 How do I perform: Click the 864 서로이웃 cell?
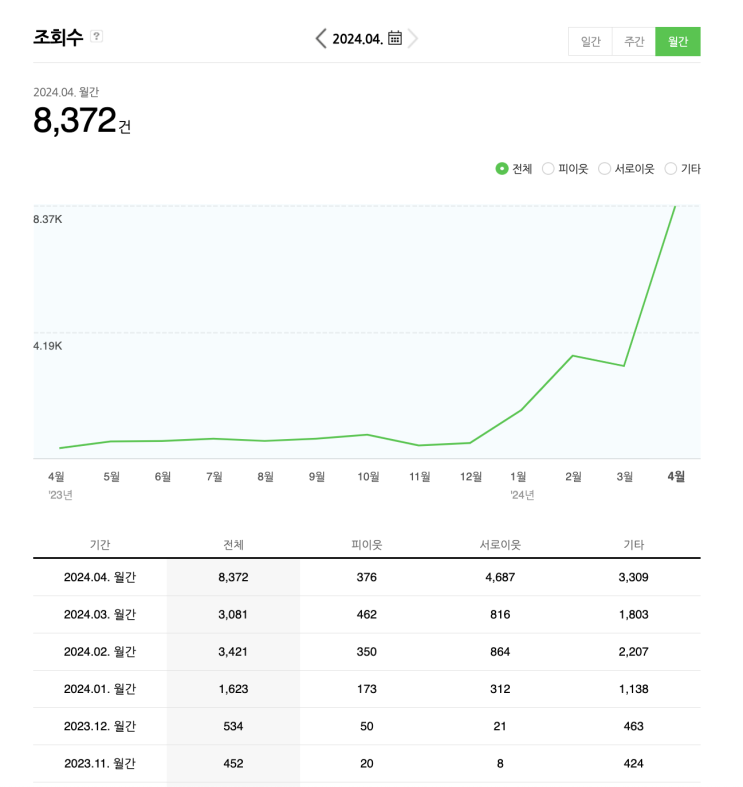click(x=500, y=651)
